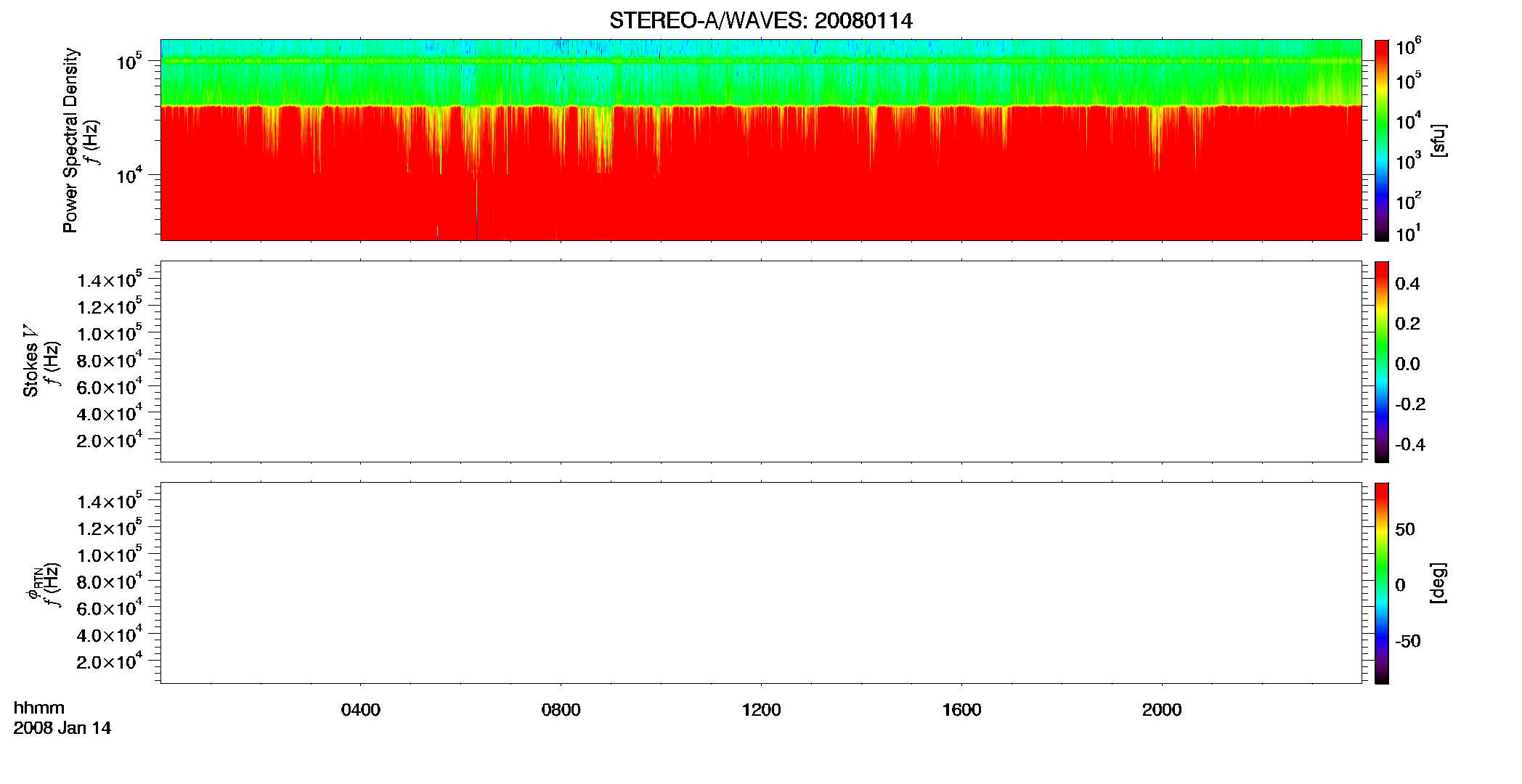Click the "0.4" label on the Stokes V colorbar
Viewport: 1522px width, 784px height.
pyautogui.click(x=1407, y=284)
